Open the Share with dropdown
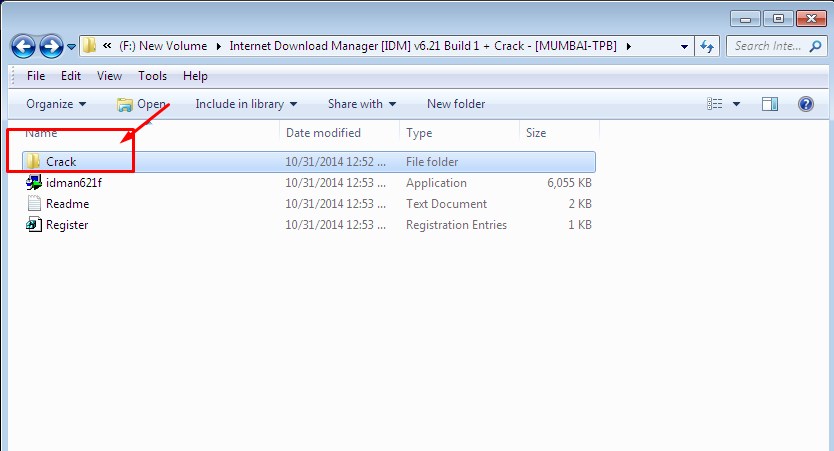 pyautogui.click(x=362, y=104)
